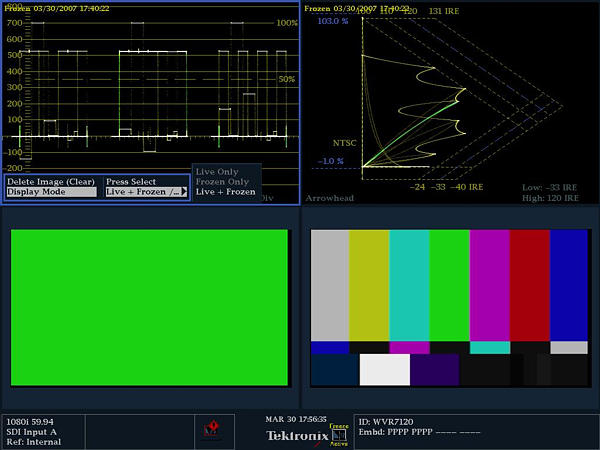Choose the Live + Frozen option
Viewport: 600px width, 450px height.
[x=225, y=192]
